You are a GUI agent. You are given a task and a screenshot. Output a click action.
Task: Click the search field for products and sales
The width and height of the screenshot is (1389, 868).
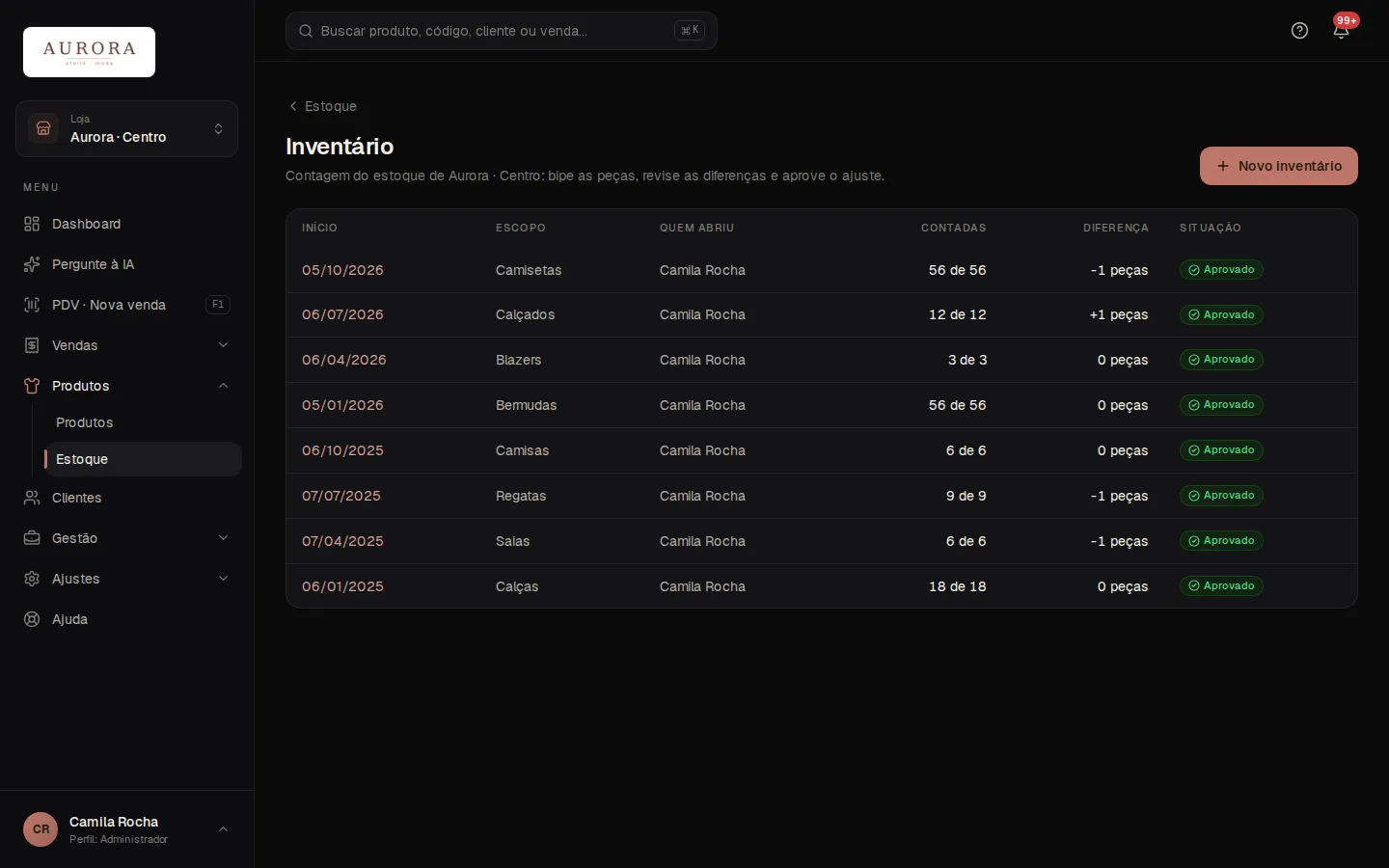(x=501, y=31)
